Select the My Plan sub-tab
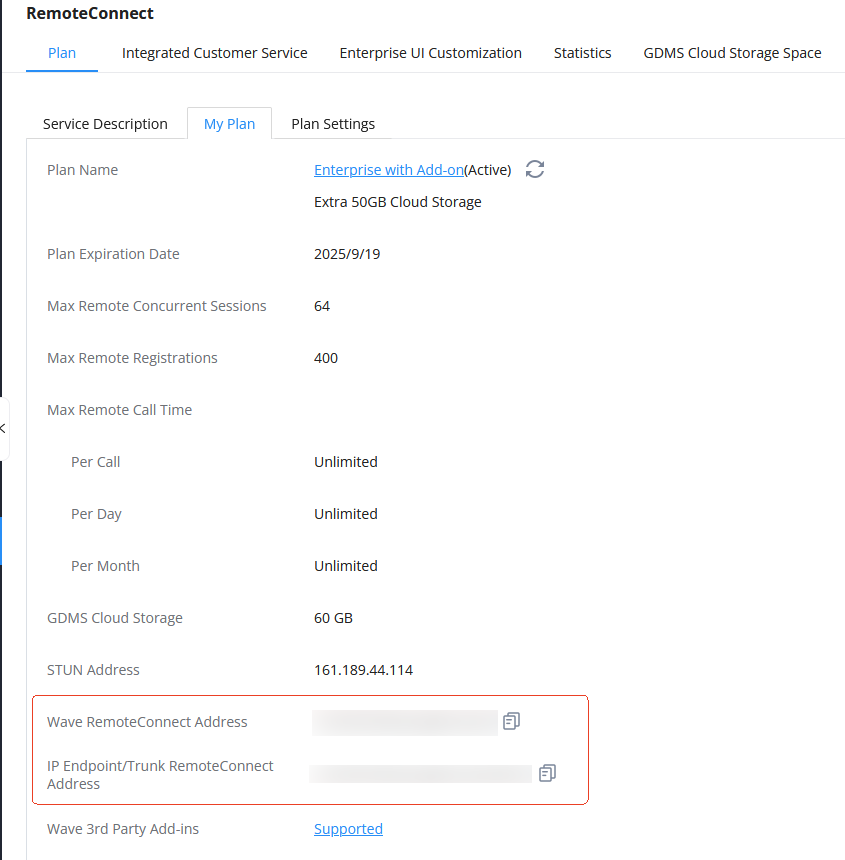 click(x=229, y=124)
